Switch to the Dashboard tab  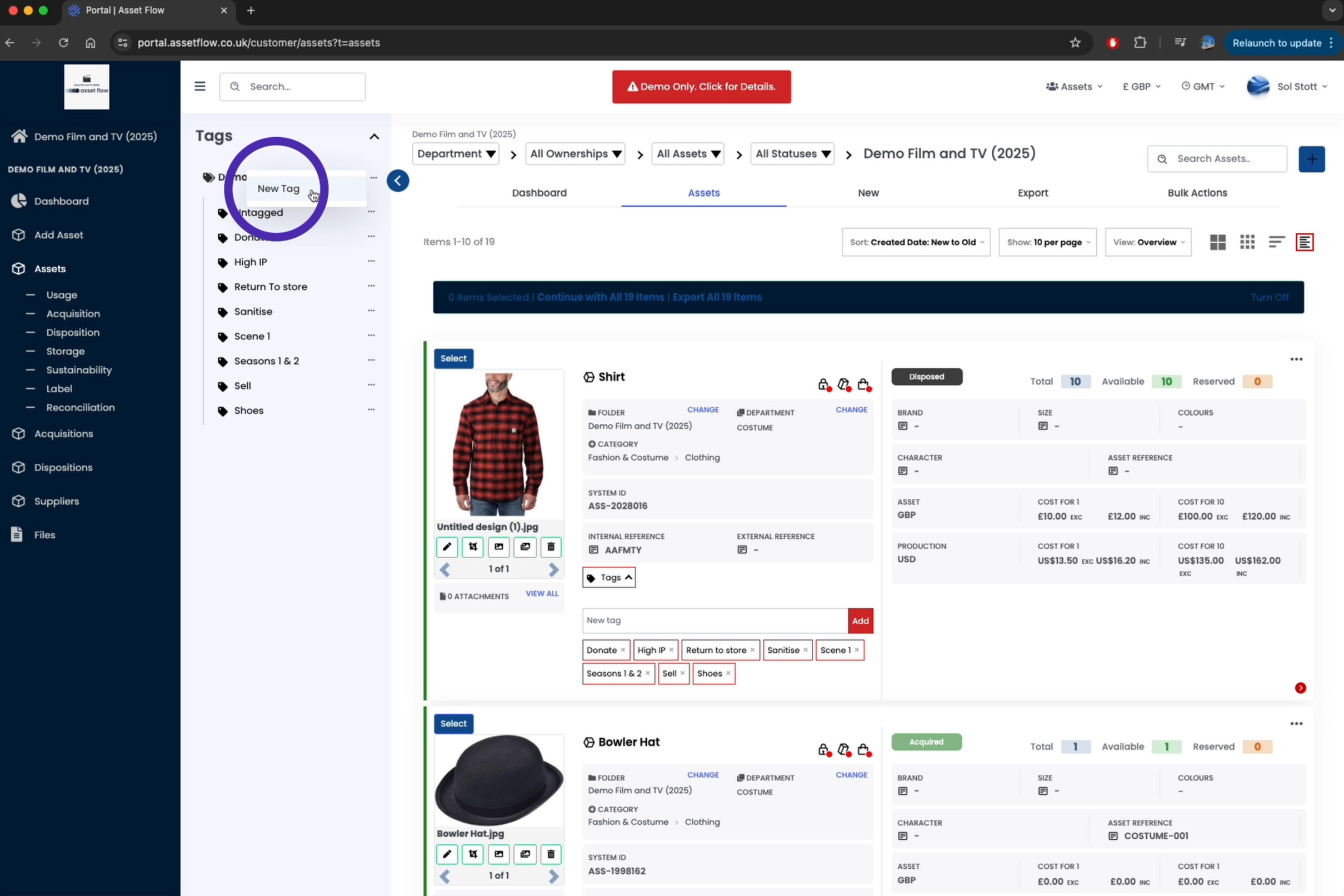click(x=539, y=193)
